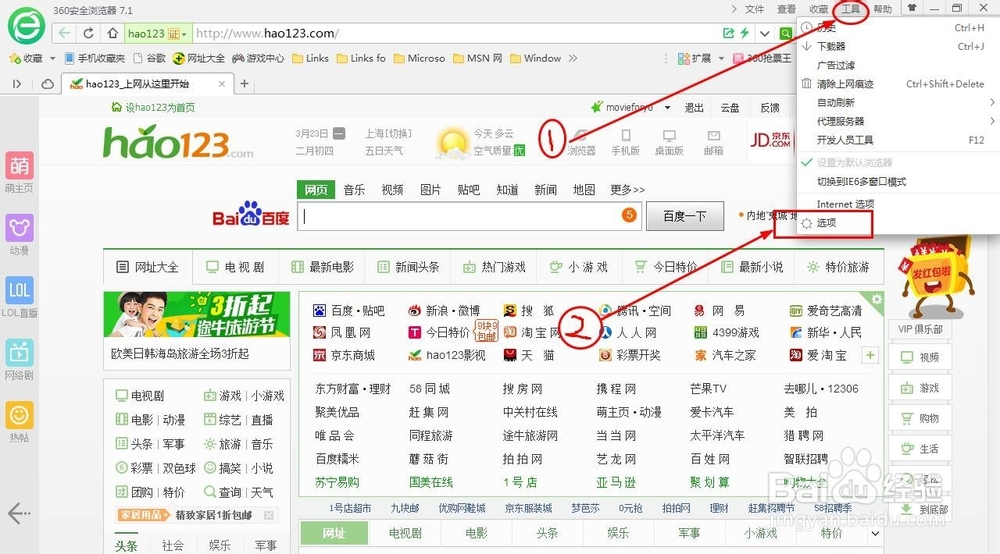Open the address bar dropdown arrow
Screen dimensions: 1000x554
(x=764, y=33)
